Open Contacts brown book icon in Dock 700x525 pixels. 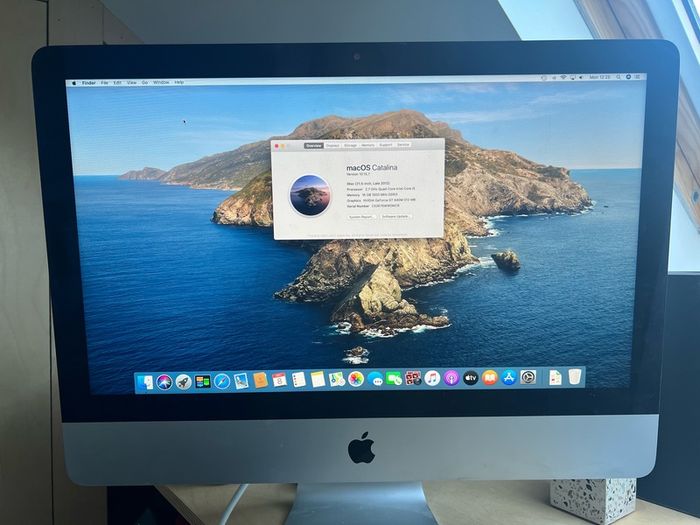pos(260,380)
